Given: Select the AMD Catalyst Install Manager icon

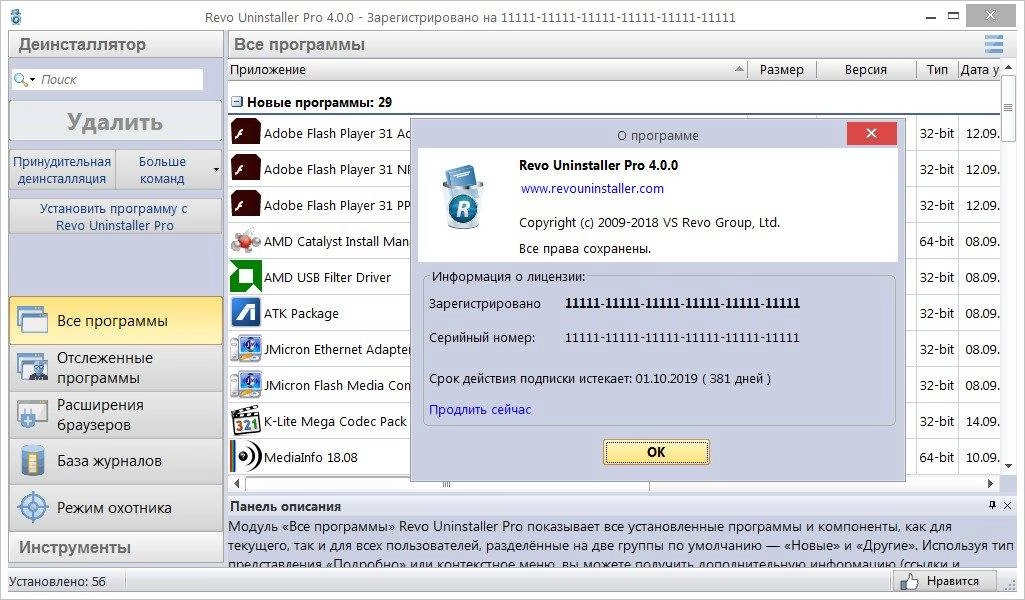Looking at the screenshot, I should pos(246,241).
